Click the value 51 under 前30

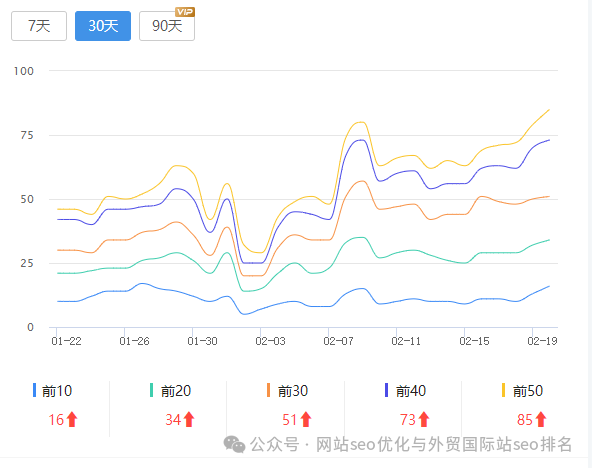click(290, 420)
